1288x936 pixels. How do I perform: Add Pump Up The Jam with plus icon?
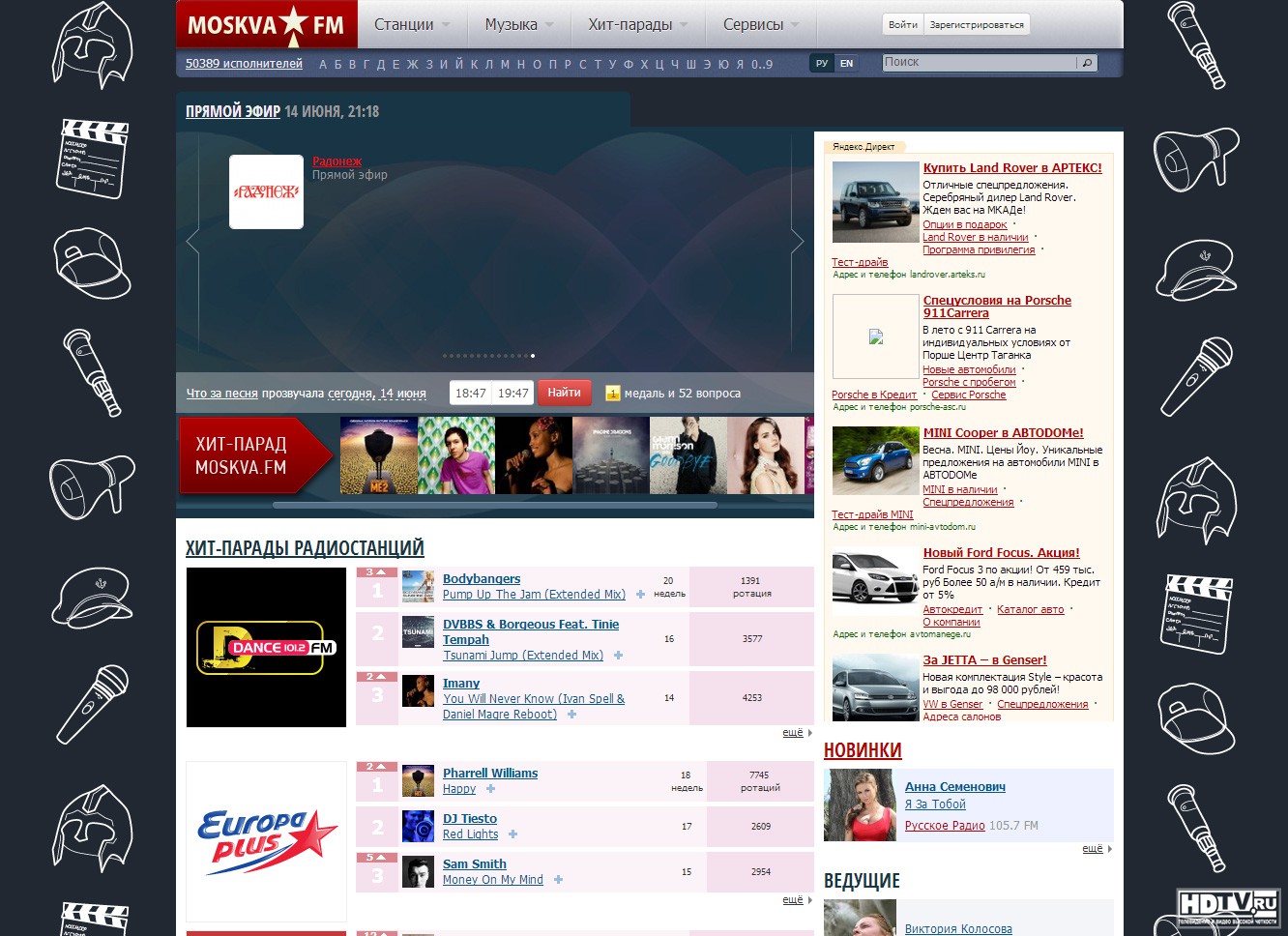(640, 595)
